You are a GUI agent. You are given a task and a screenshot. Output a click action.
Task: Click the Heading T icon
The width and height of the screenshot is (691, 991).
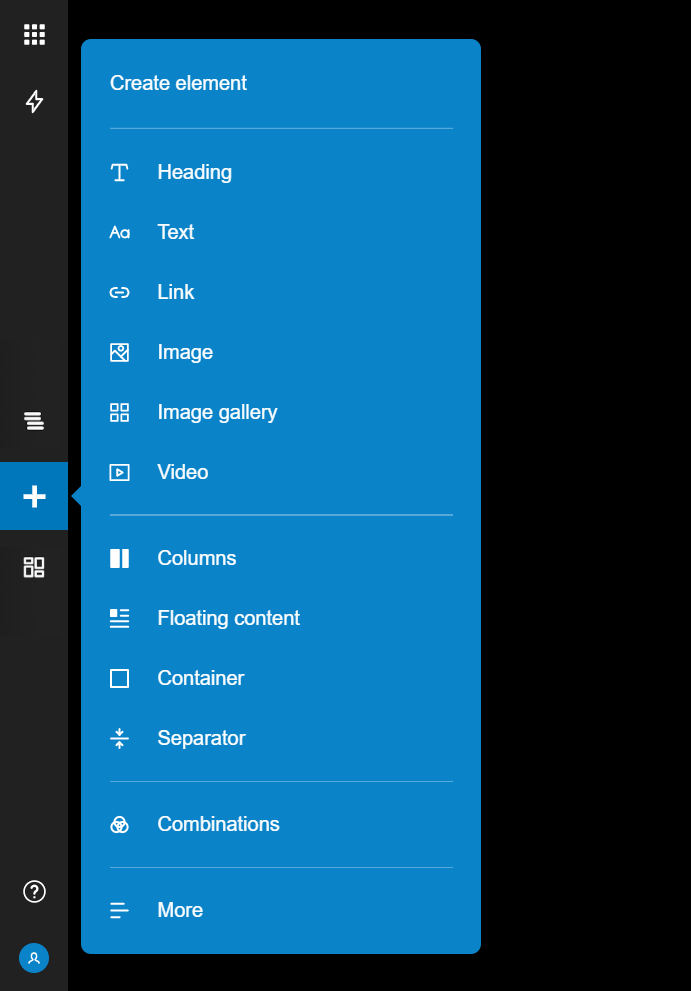pyautogui.click(x=119, y=173)
